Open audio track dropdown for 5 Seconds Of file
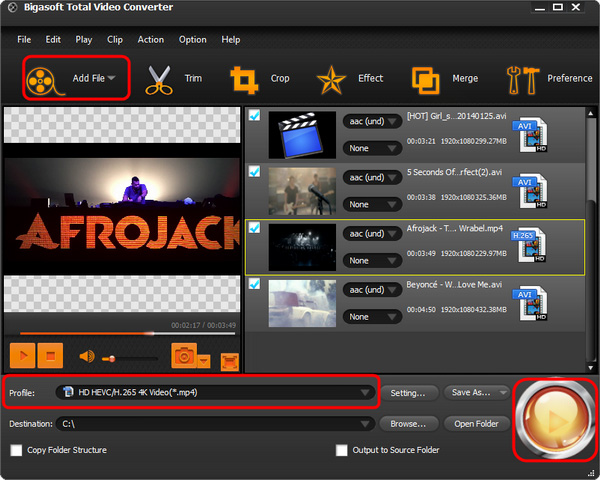Image resolution: width=600 pixels, height=480 pixels. coord(372,178)
